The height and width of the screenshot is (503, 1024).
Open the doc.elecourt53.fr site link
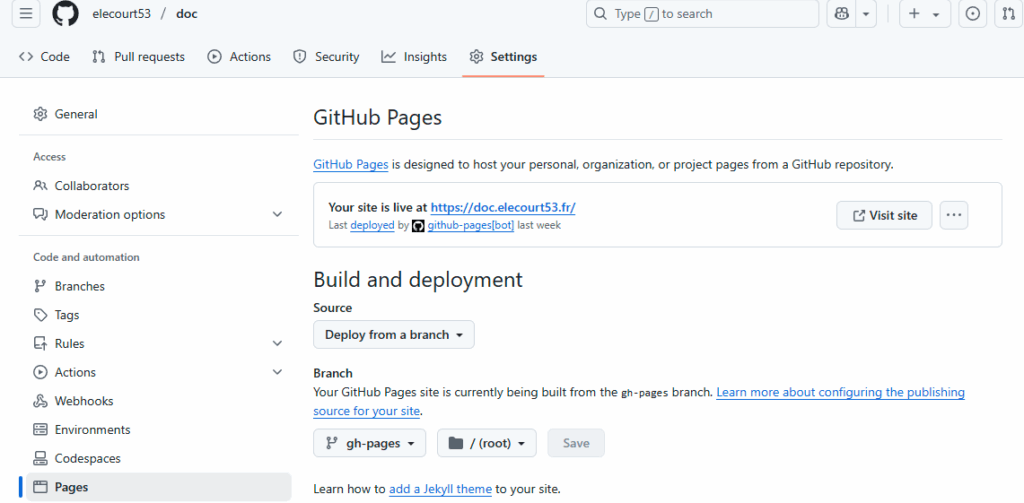click(502, 207)
